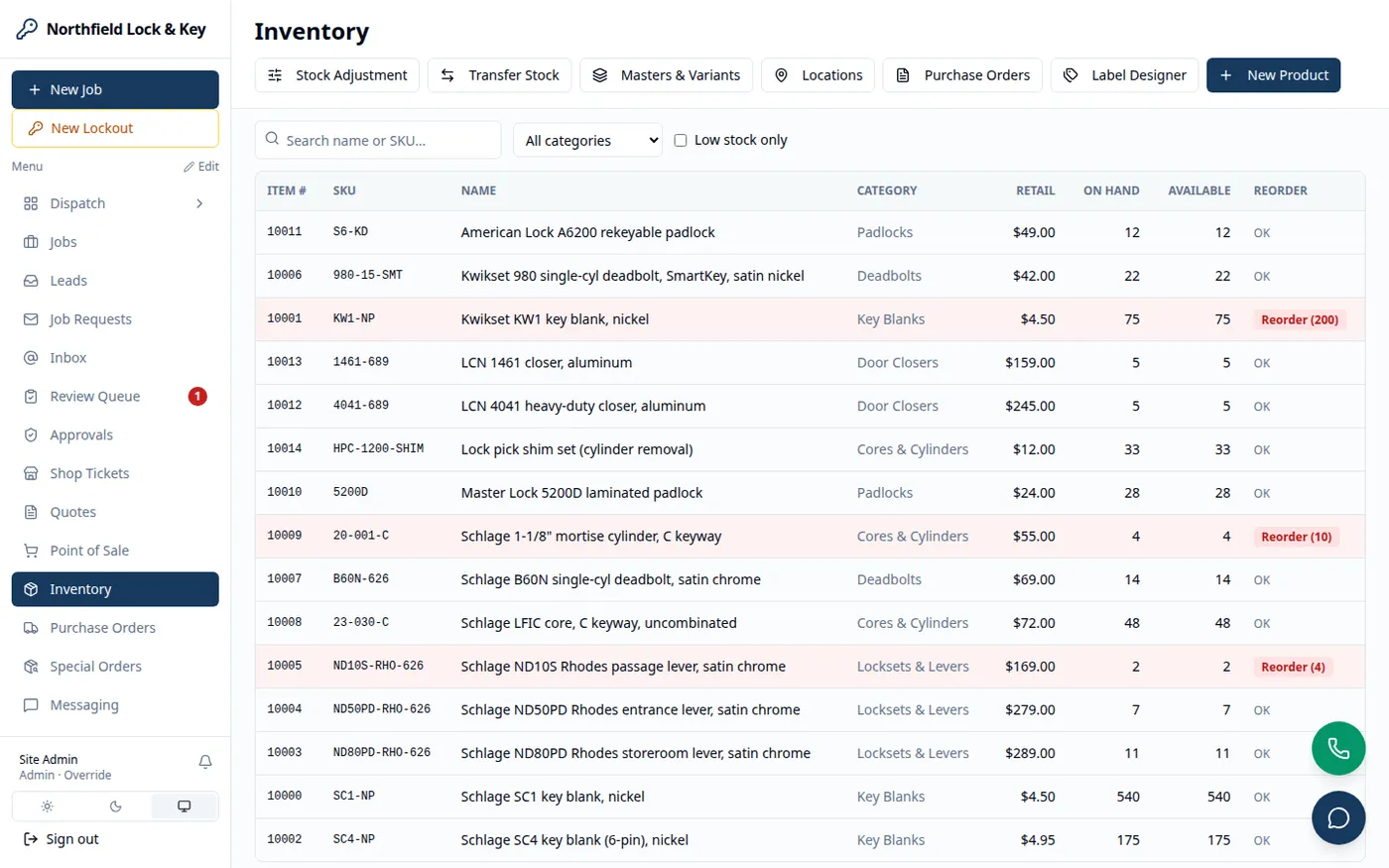Open Point of Sale in the sidebar
The width and height of the screenshot is (1389, 868).
tap(115, 552)
